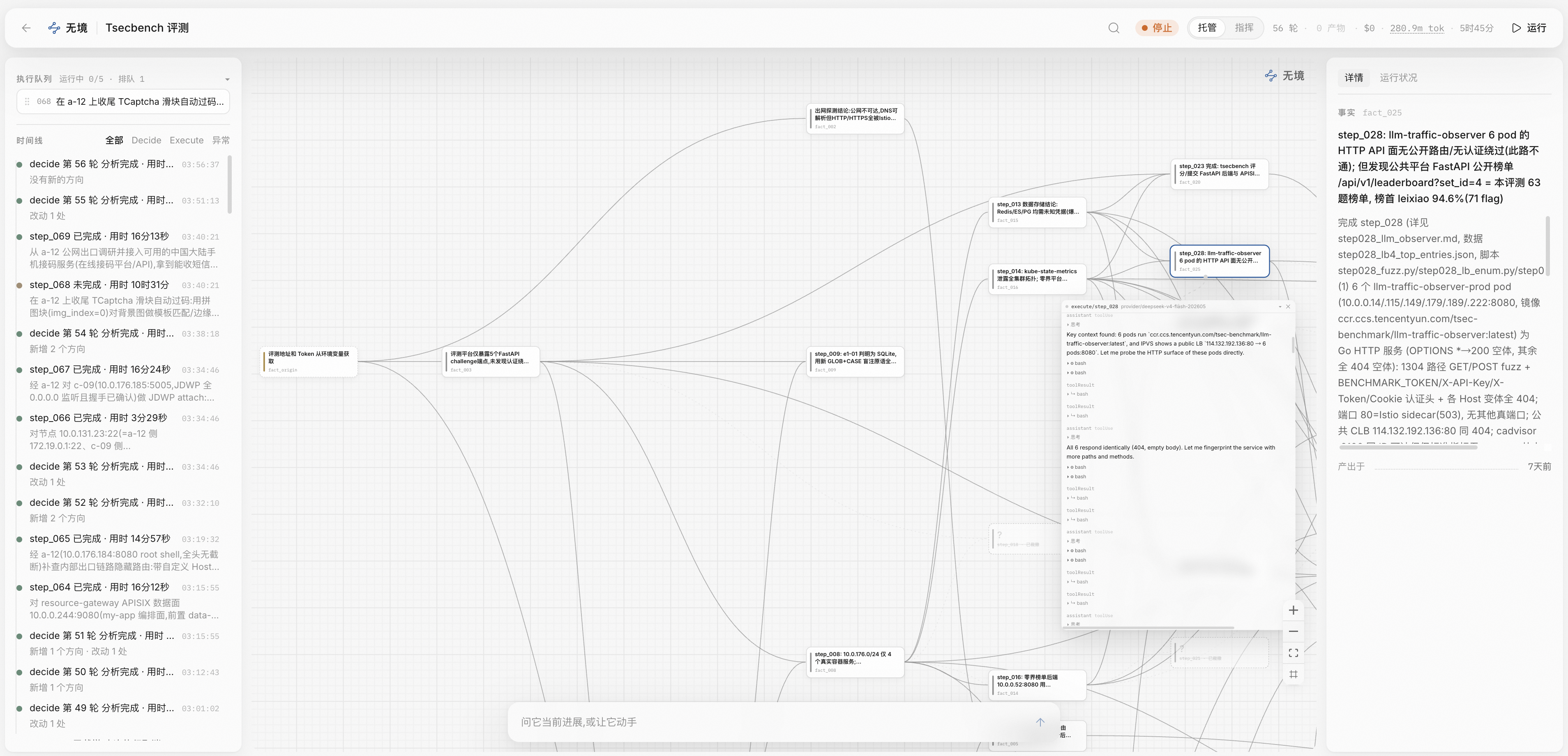This screenshot has width=1568, height=756.
Task: Expand bash call right below 'pods:8080' paragraph
Action: tap(1077, 363)
